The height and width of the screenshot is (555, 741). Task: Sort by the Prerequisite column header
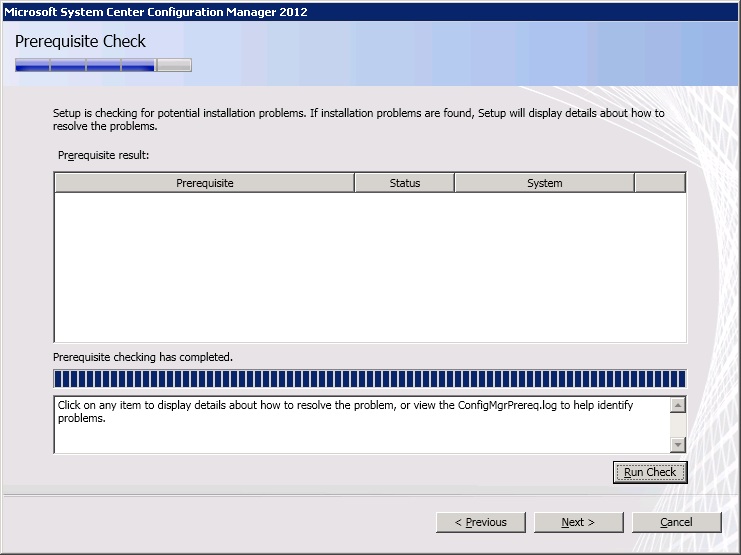205,183
